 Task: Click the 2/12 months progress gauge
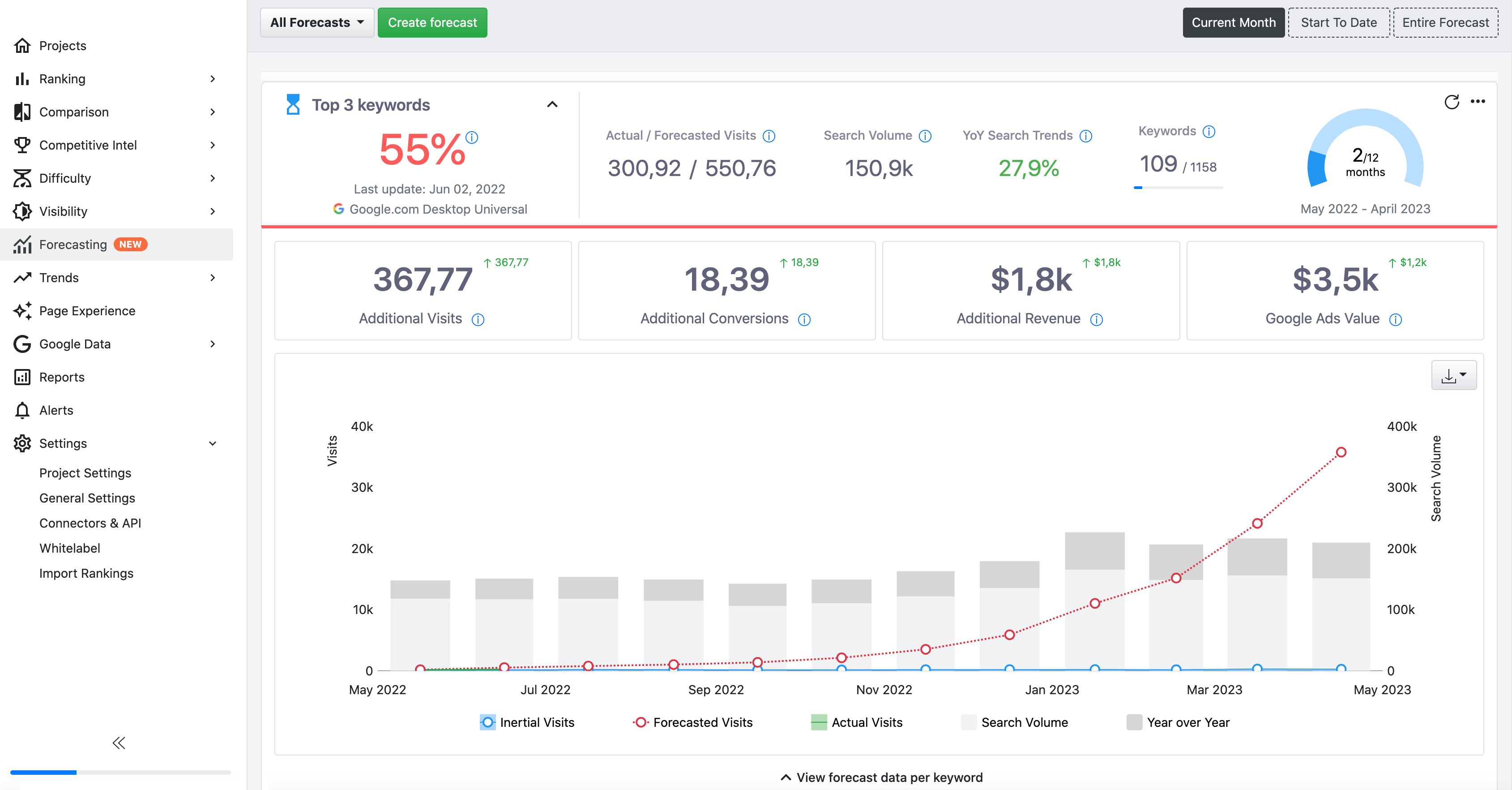[1365, 148]
